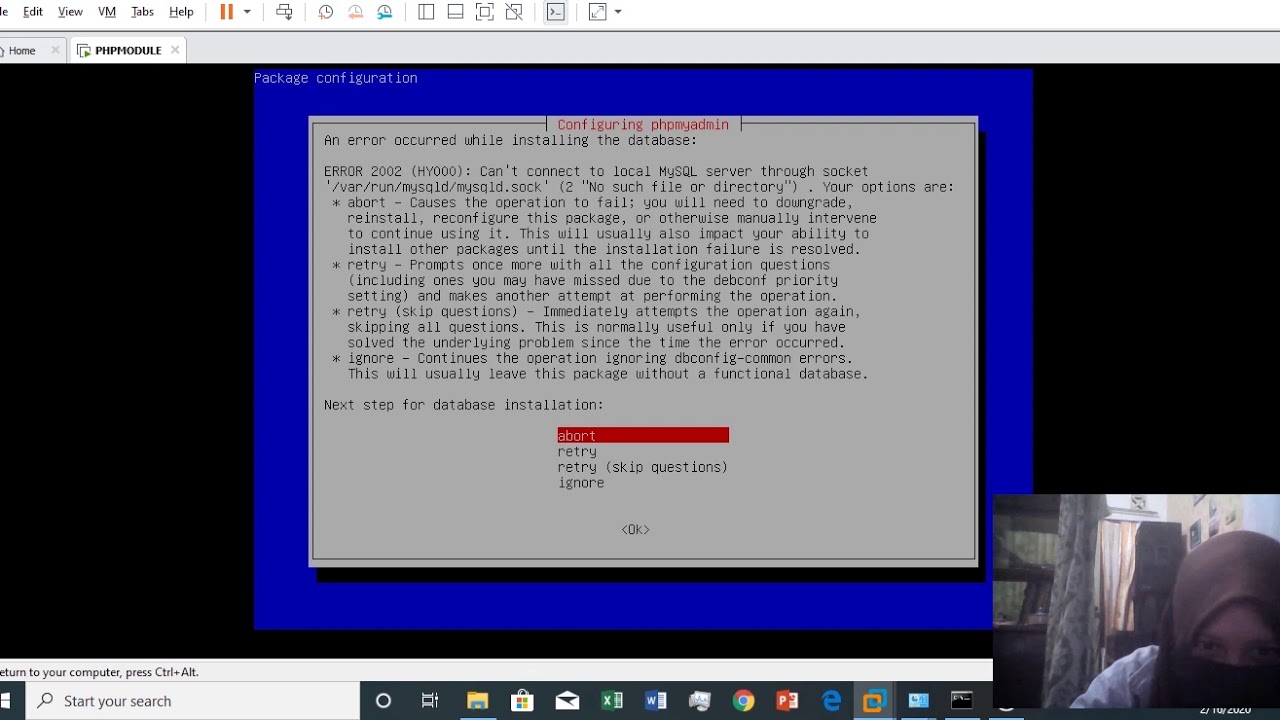The height and width of the screenshot is (720, 1280).
Task: Take a snapshot of this virtual machine
Action: (326, 12)
